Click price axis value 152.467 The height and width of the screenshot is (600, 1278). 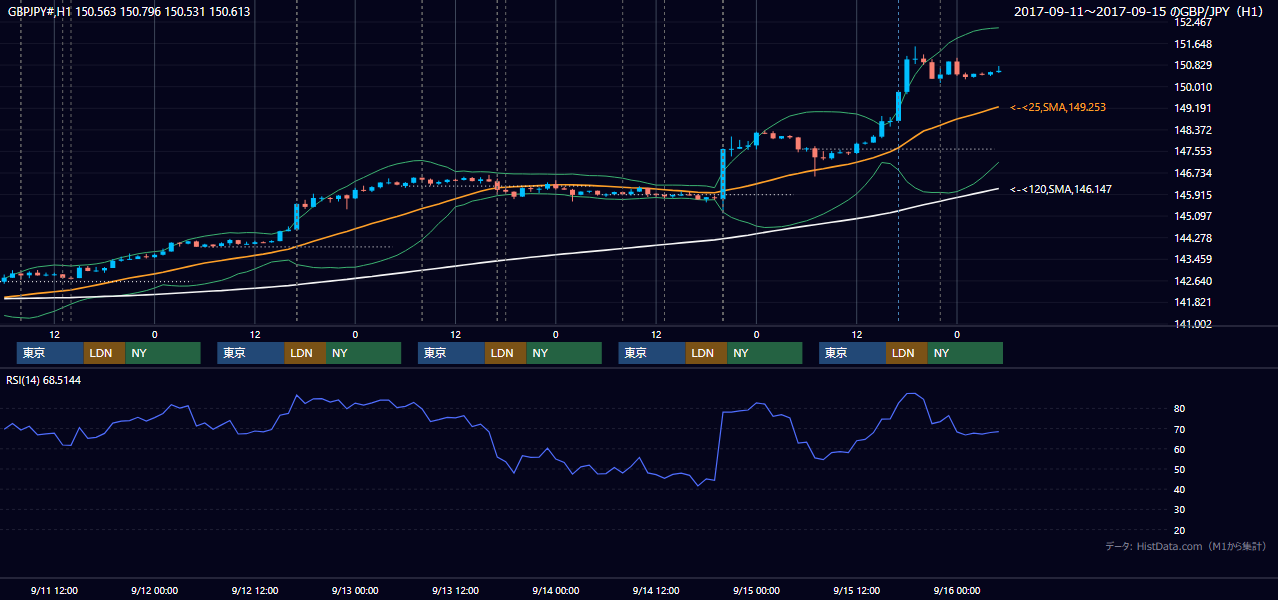(x=1193, y=22)
